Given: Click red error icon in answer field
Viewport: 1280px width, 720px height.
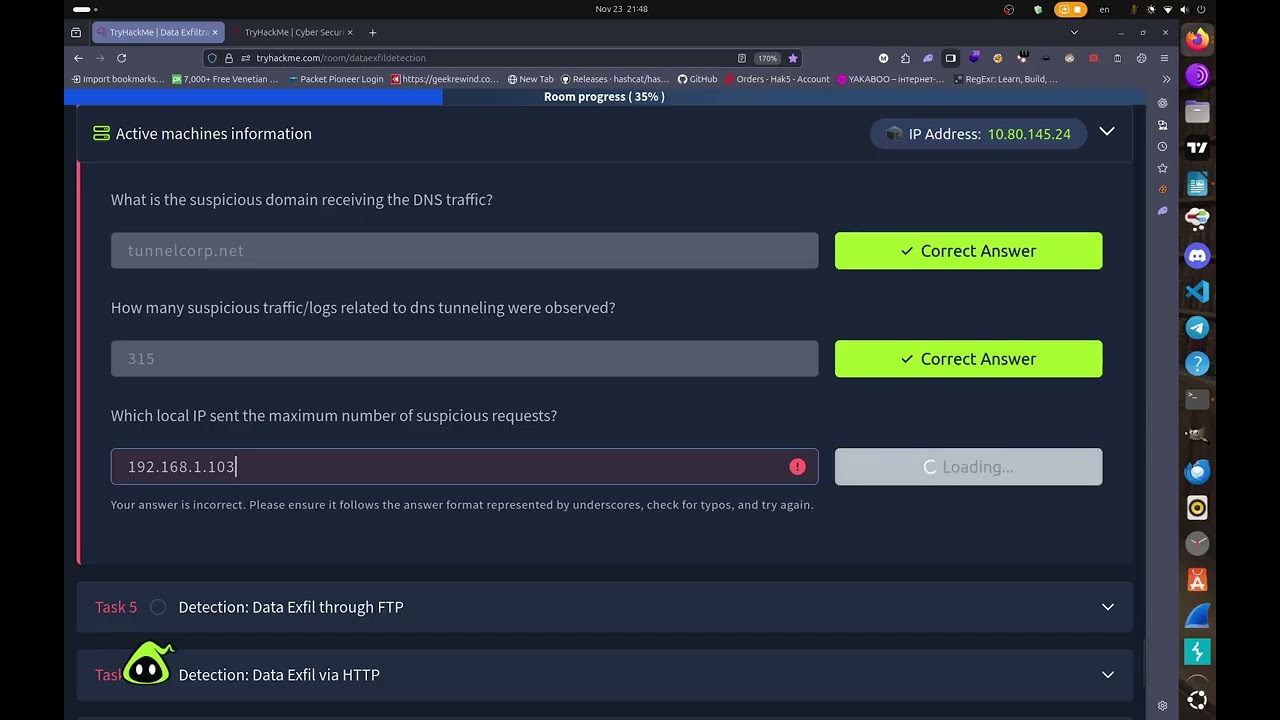Looking at the screenshot, I should point(797,467).
